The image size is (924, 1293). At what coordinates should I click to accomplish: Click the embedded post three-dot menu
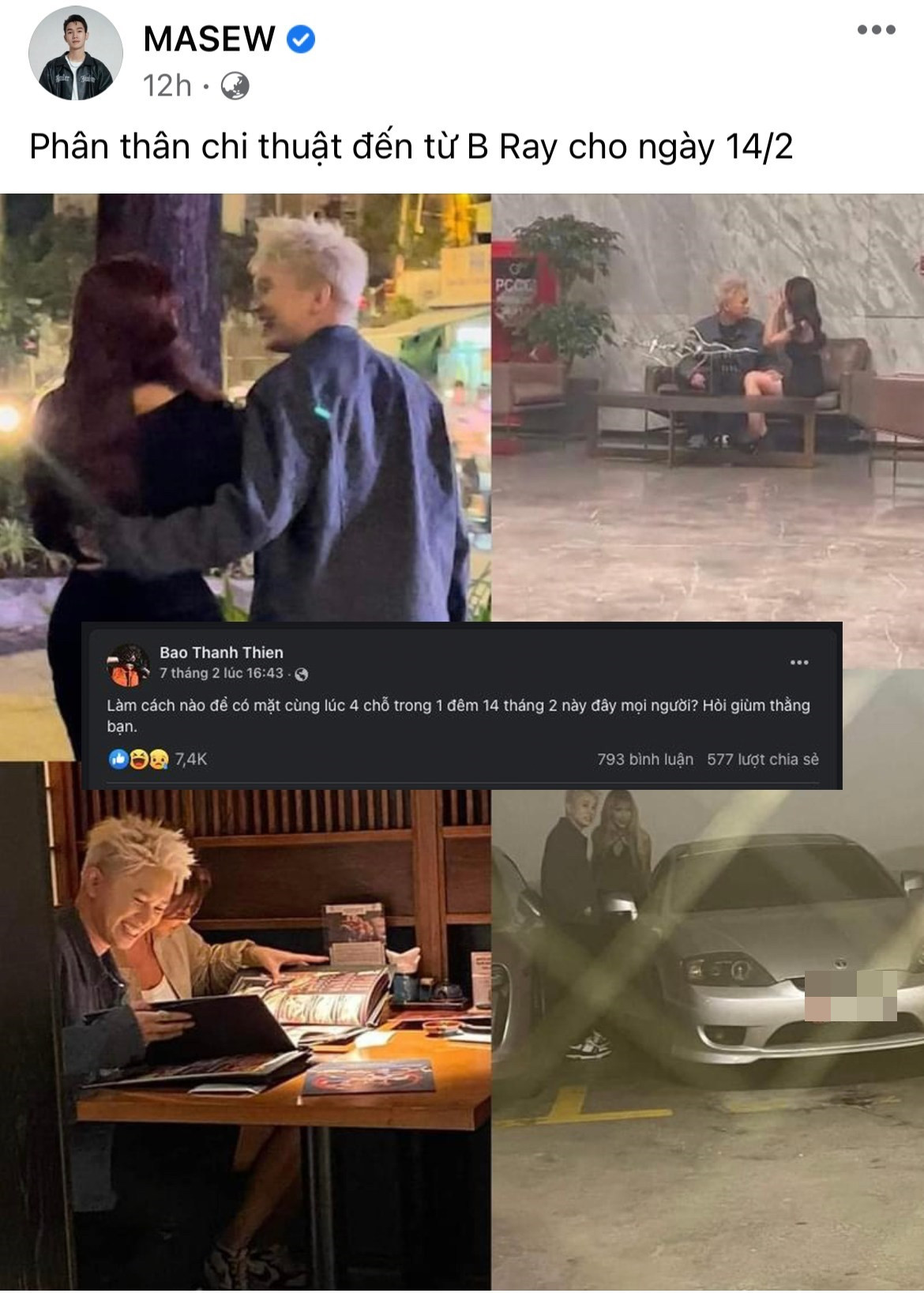(799, 662)
